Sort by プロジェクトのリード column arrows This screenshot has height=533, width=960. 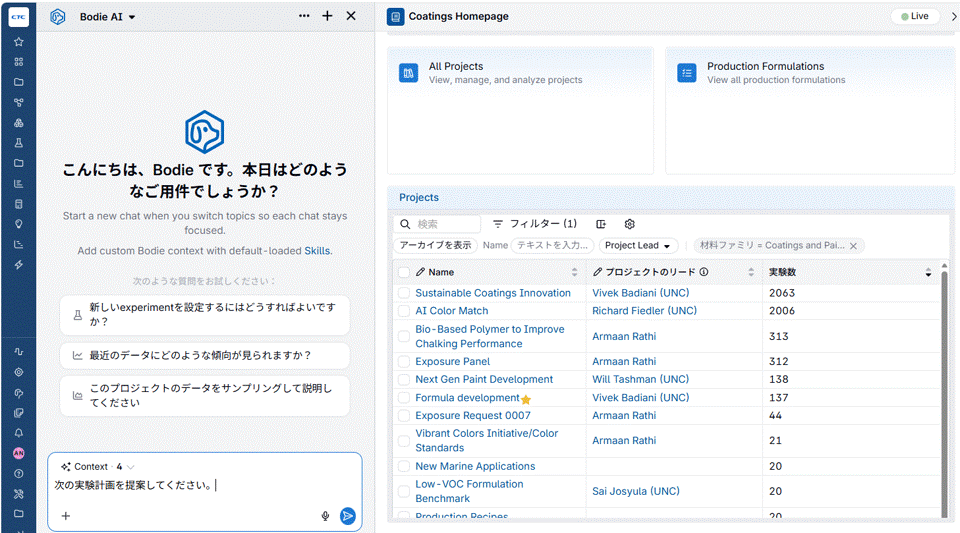(751, 272)
